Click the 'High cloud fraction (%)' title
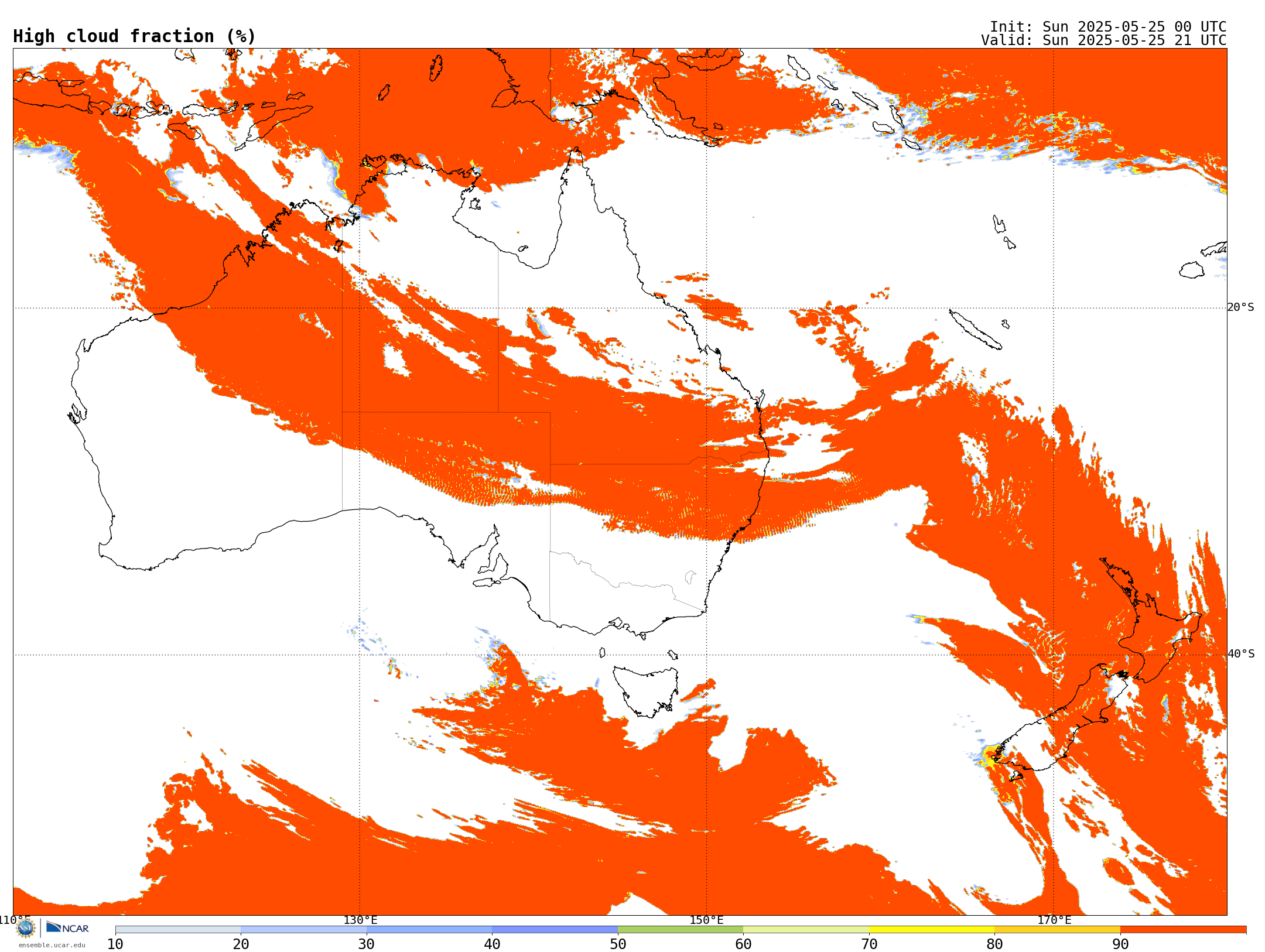The height and width of the screenshot is (952, 1265). coord(135,36)
